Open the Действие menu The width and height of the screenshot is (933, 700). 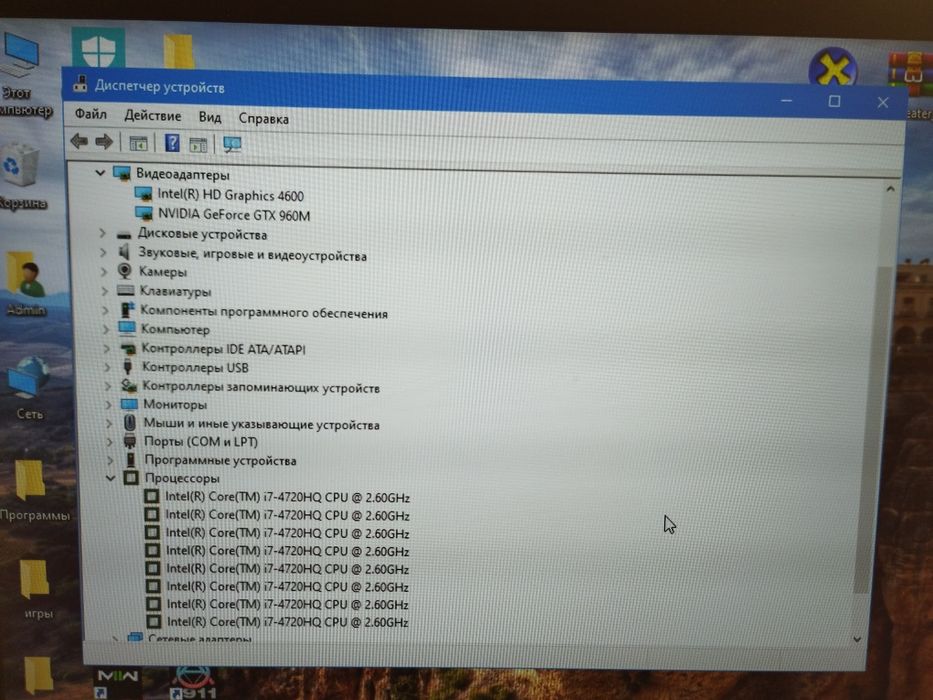coord(152,115)
